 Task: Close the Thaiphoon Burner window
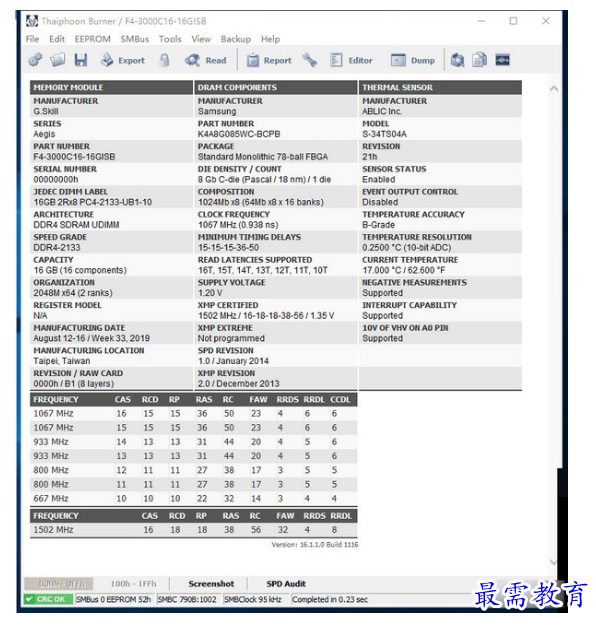point(546,21)
